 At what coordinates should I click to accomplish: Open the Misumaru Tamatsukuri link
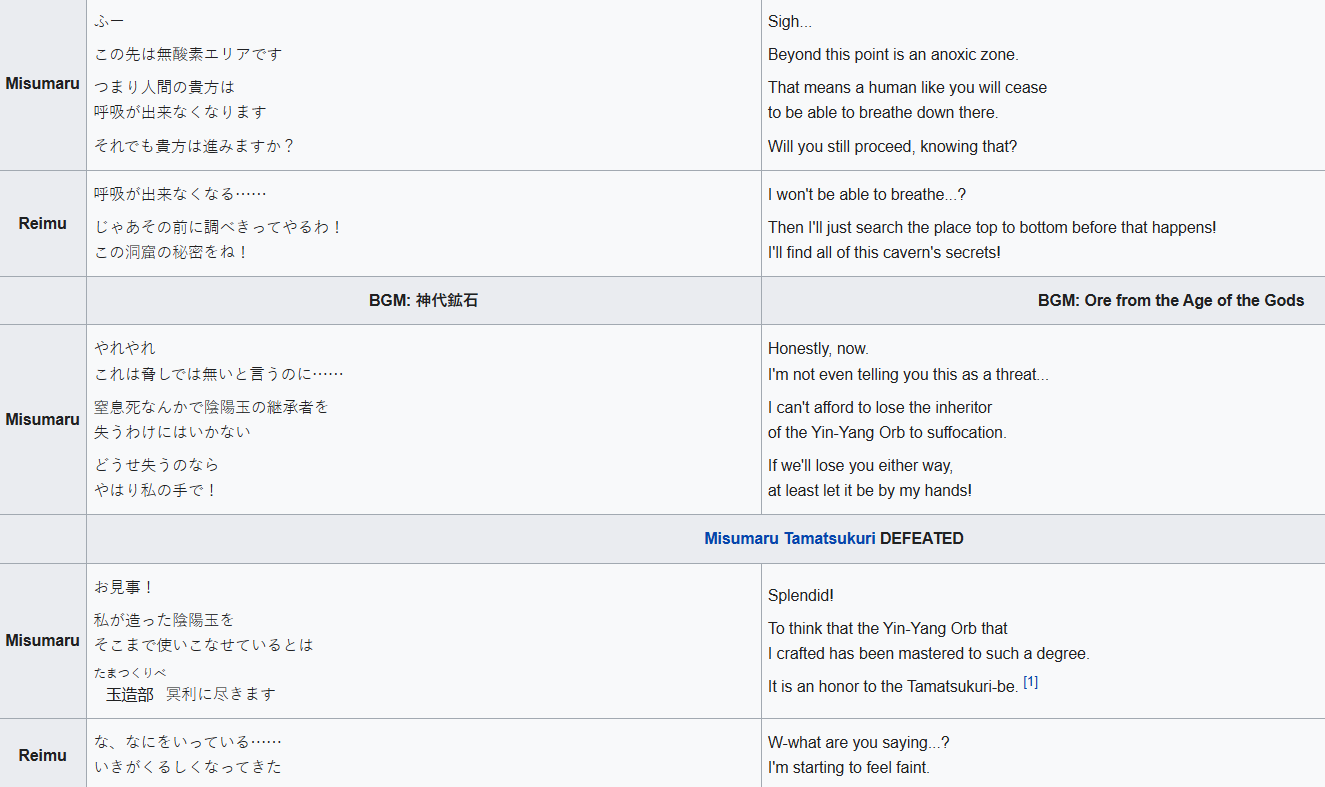(790, 538)
